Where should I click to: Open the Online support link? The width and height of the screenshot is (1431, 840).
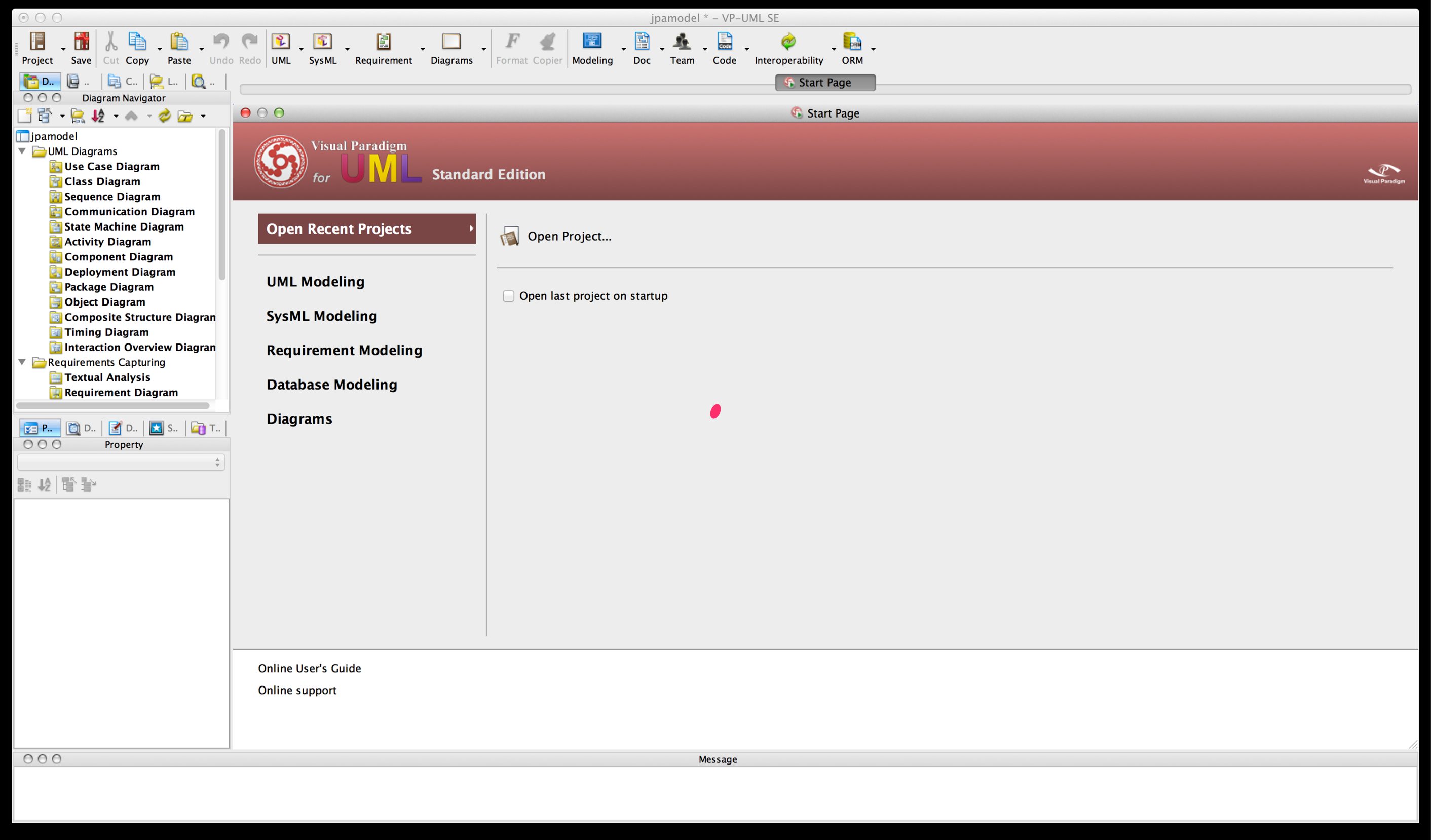pos(297,690)
